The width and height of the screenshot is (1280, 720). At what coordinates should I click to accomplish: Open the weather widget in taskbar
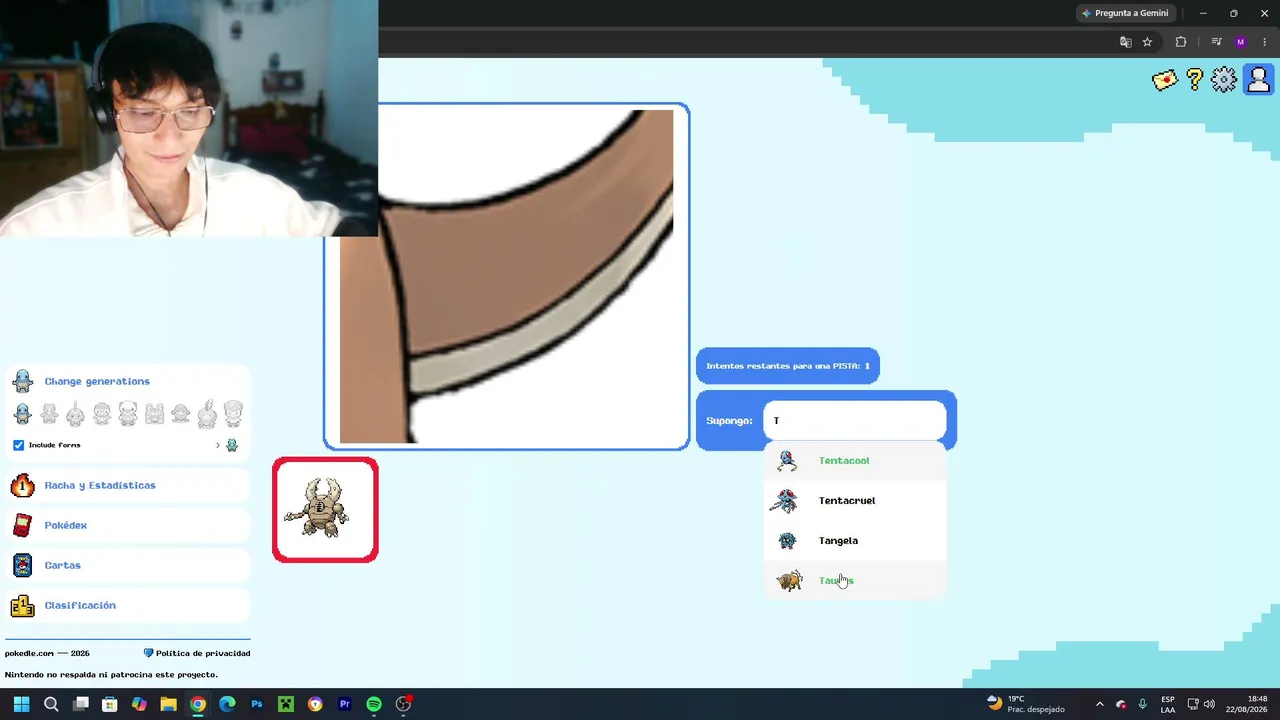[1025, 704]
